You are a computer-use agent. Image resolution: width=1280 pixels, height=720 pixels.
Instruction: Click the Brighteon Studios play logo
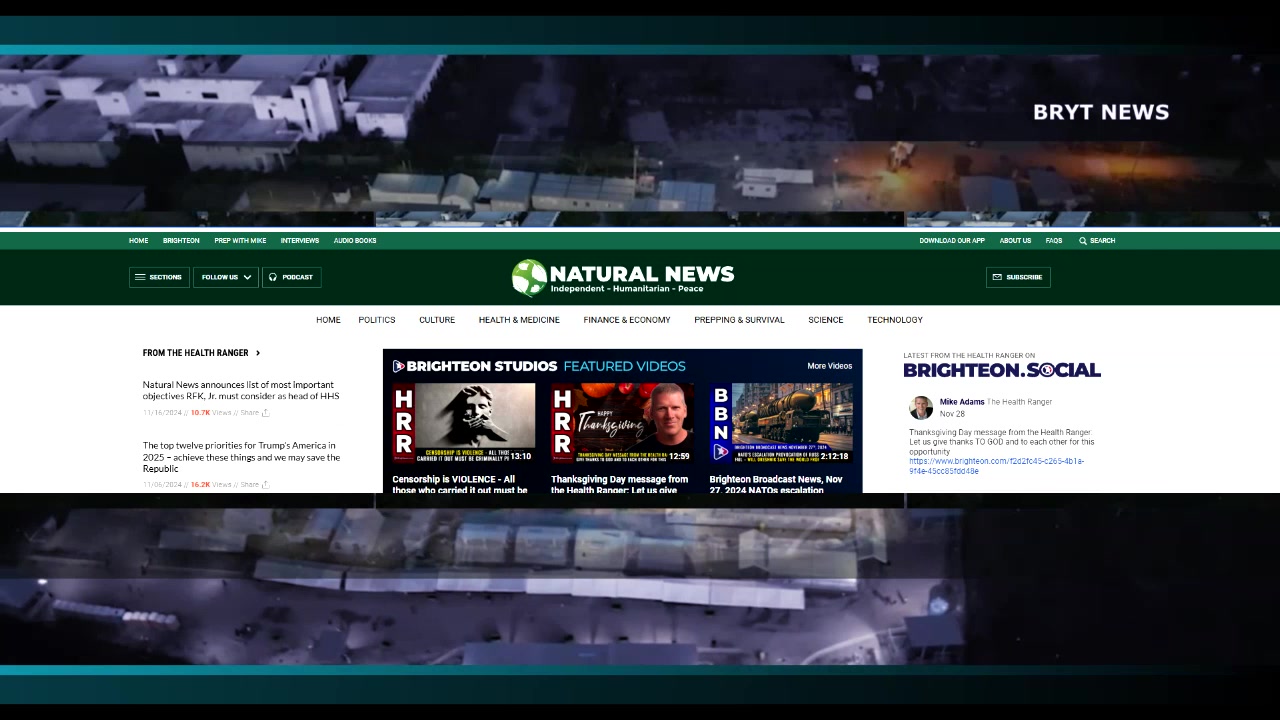398,366
